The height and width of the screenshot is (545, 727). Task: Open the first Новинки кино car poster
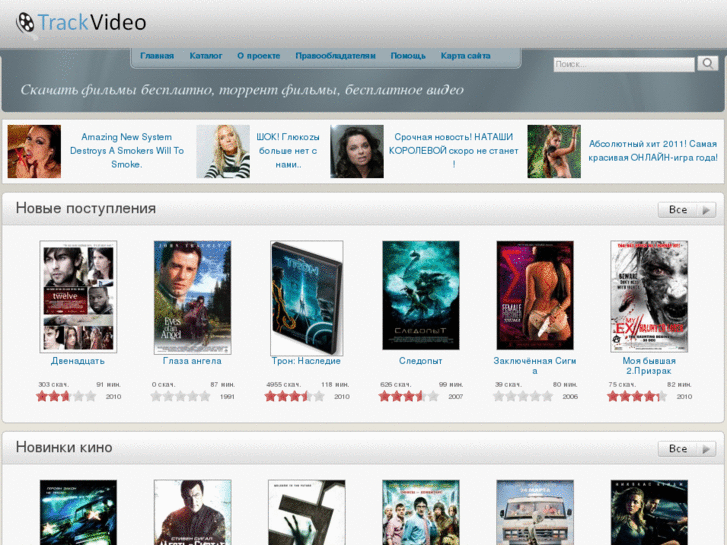[x=78, y=513]
